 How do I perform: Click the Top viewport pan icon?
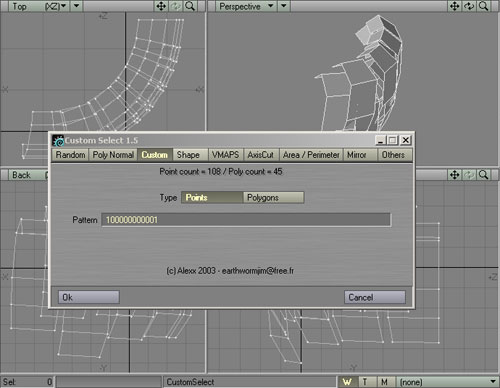(161, 6)
